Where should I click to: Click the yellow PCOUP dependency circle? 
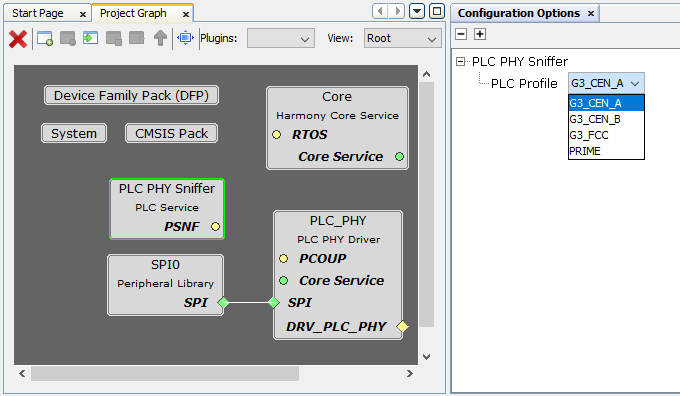(284, 259)
